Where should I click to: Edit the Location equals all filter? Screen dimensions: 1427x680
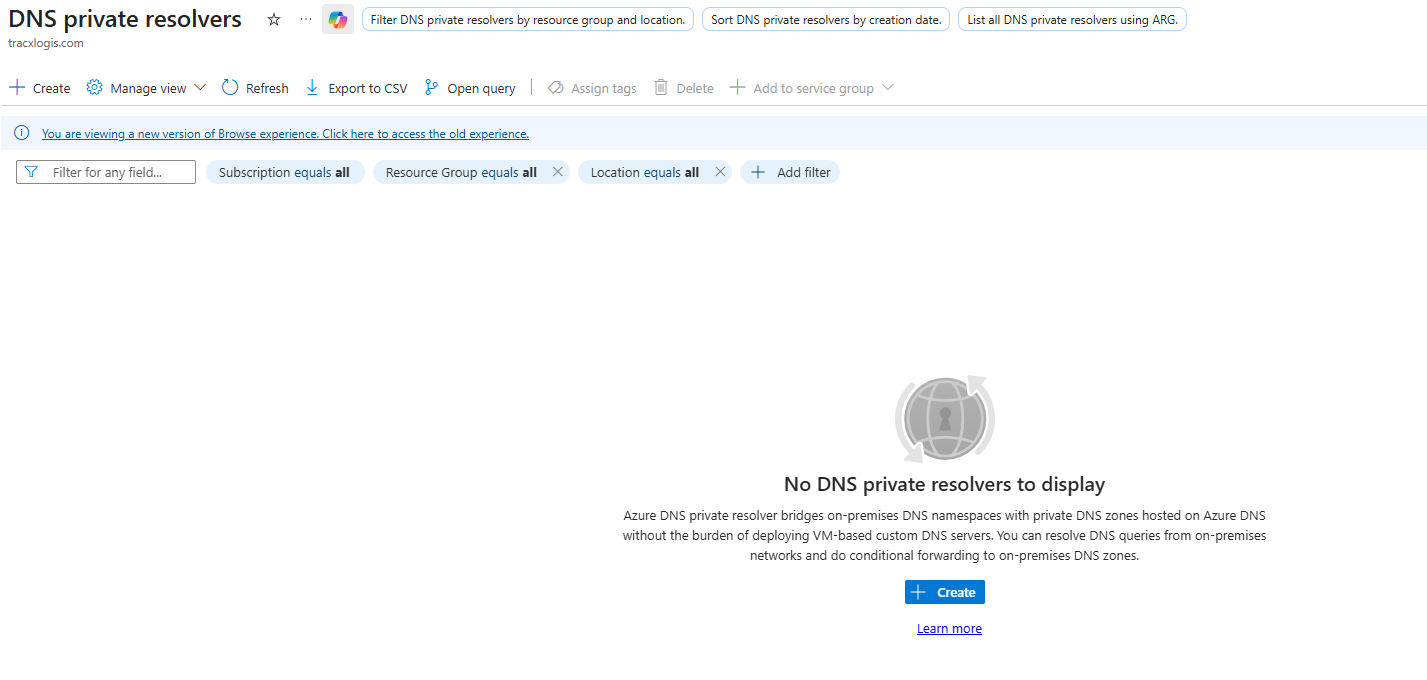click(x=645, y=172)
